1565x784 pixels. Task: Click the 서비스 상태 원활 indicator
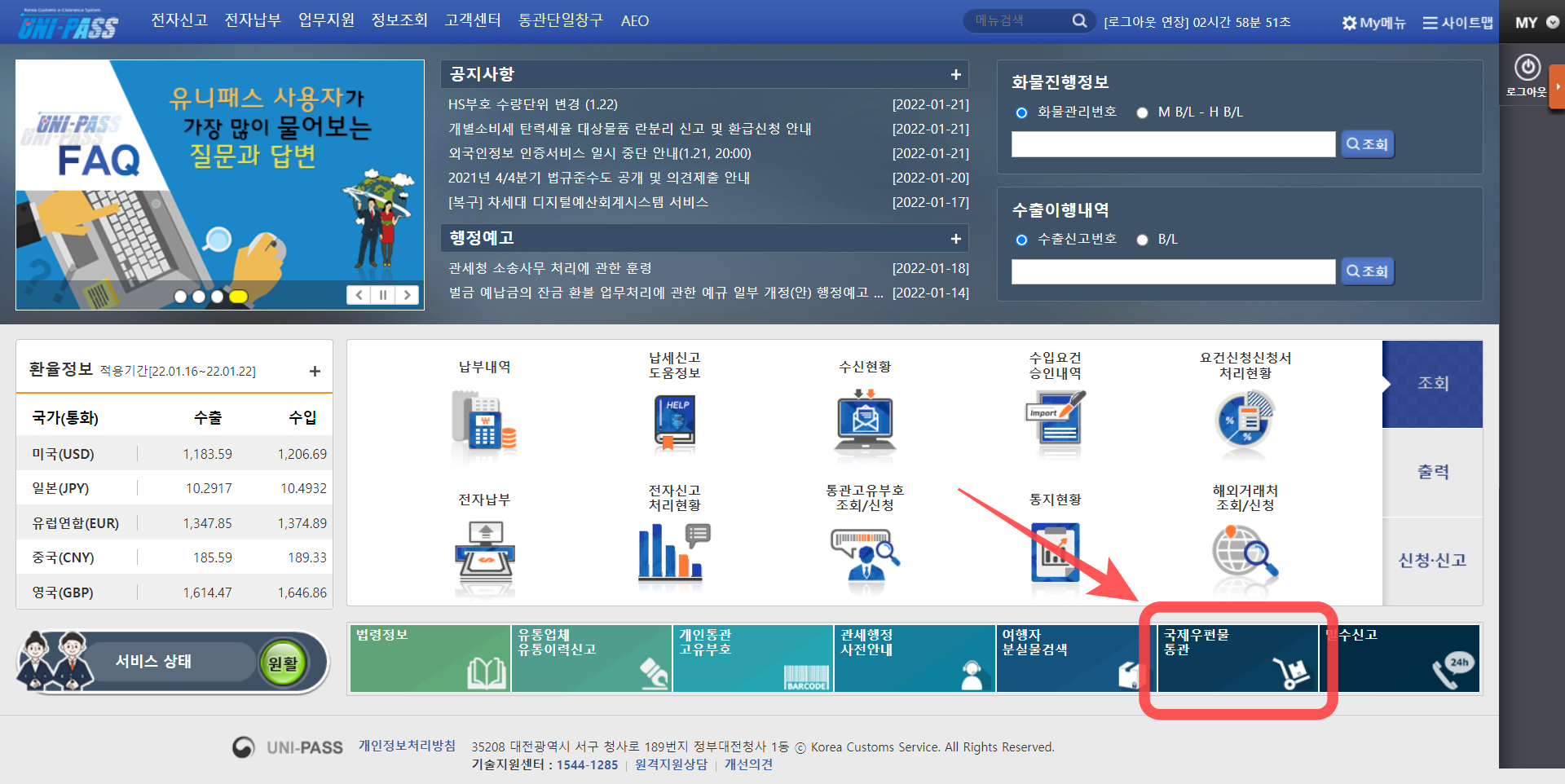coord(283,663)
